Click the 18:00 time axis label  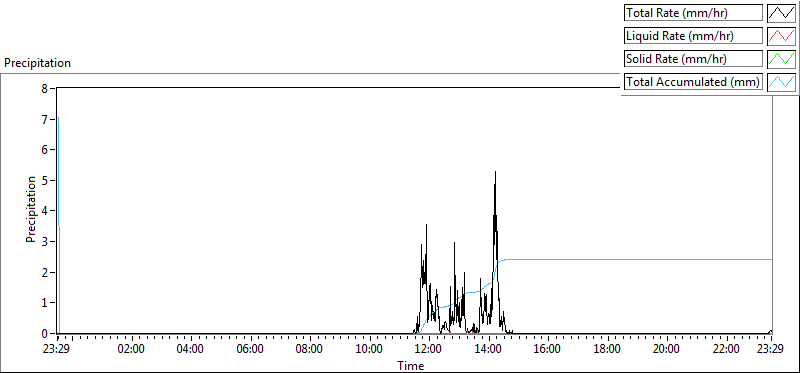(x=608, y=350)
